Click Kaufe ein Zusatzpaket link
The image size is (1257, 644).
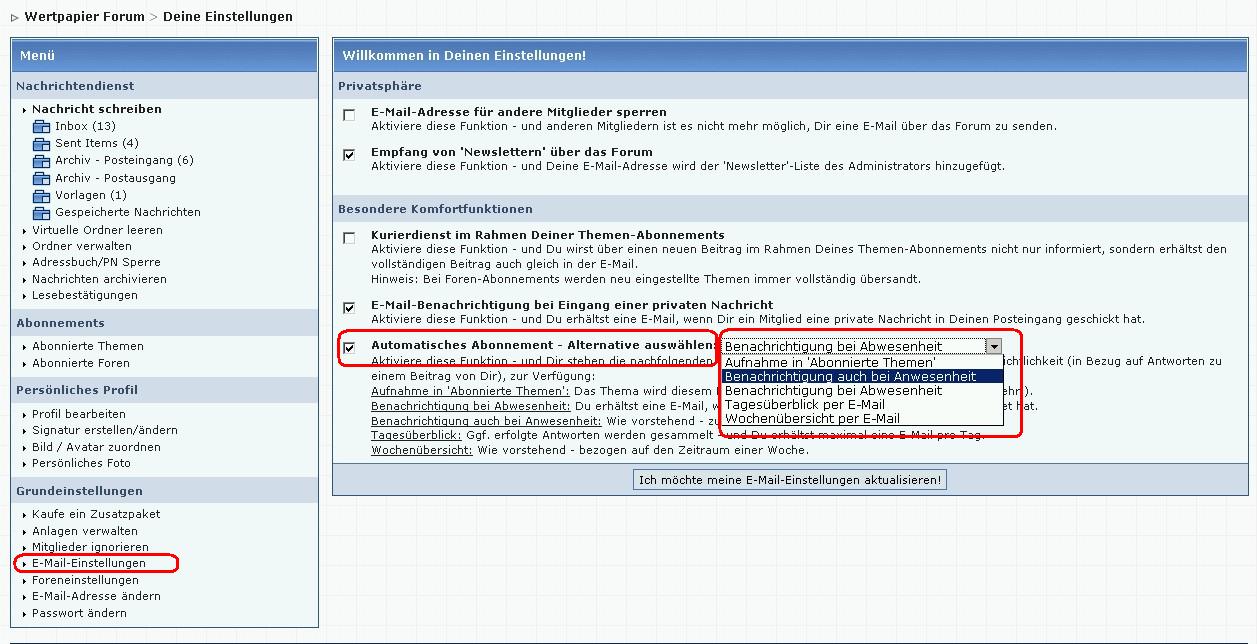click(x=96, y=514)
